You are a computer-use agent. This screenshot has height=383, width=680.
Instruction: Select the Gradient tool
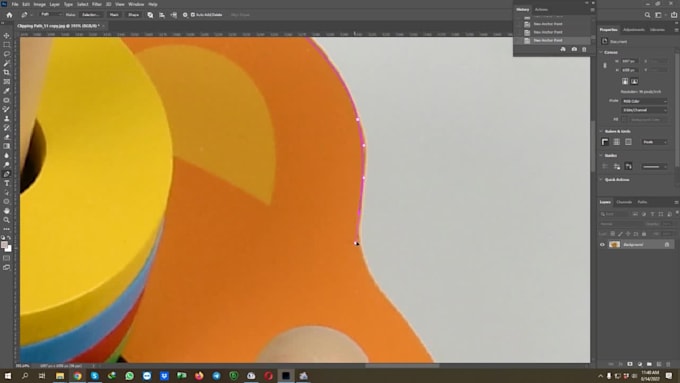pos(7,146)
